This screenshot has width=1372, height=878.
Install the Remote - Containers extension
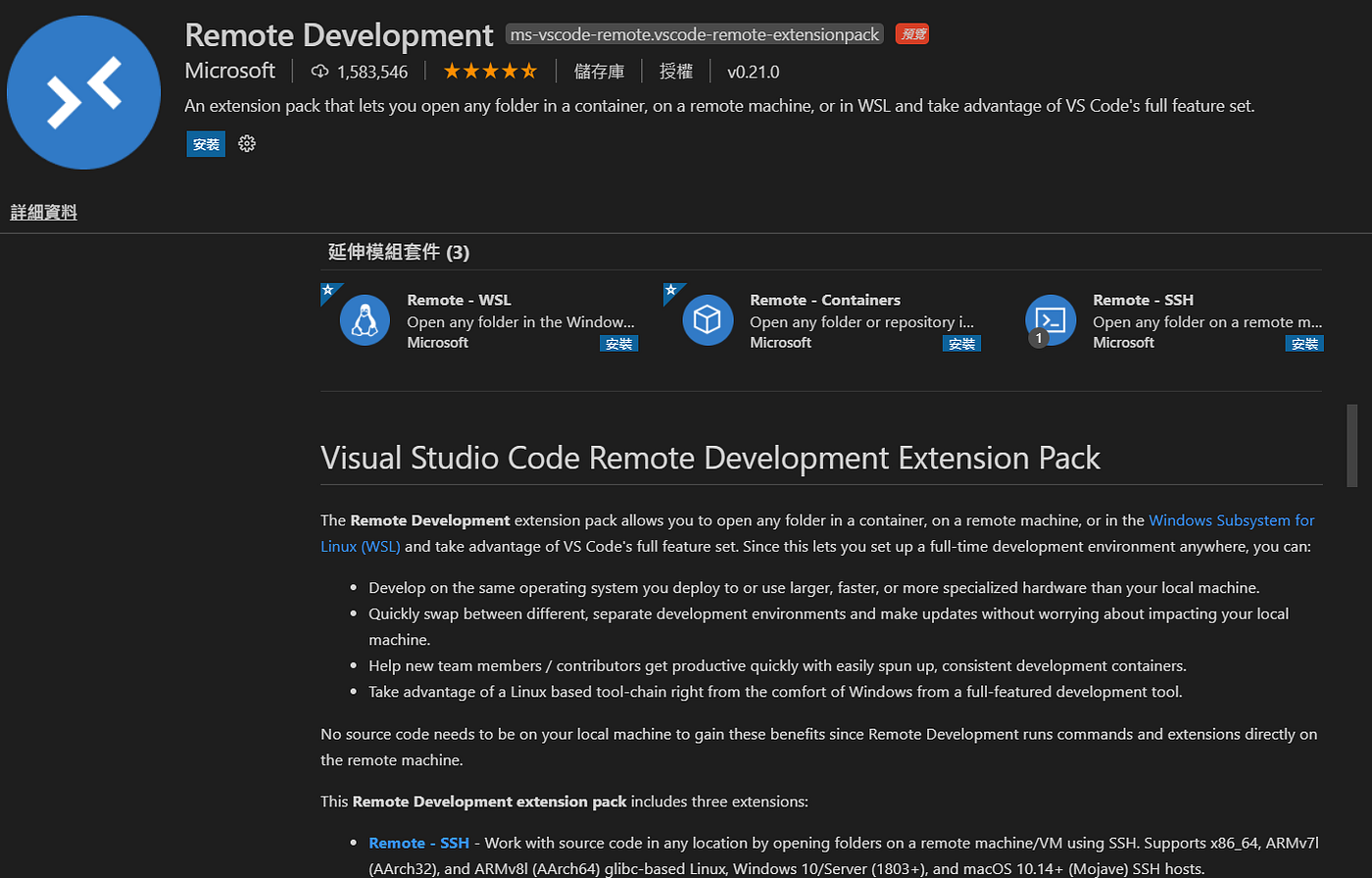(961, 344)
